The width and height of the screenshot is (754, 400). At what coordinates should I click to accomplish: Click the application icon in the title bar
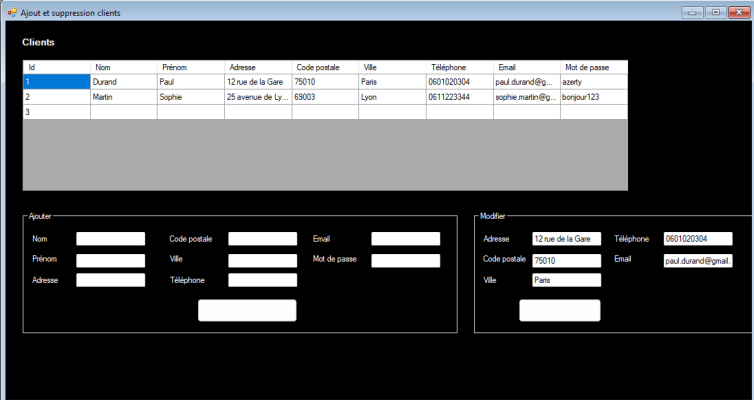[x=11, y=11]
